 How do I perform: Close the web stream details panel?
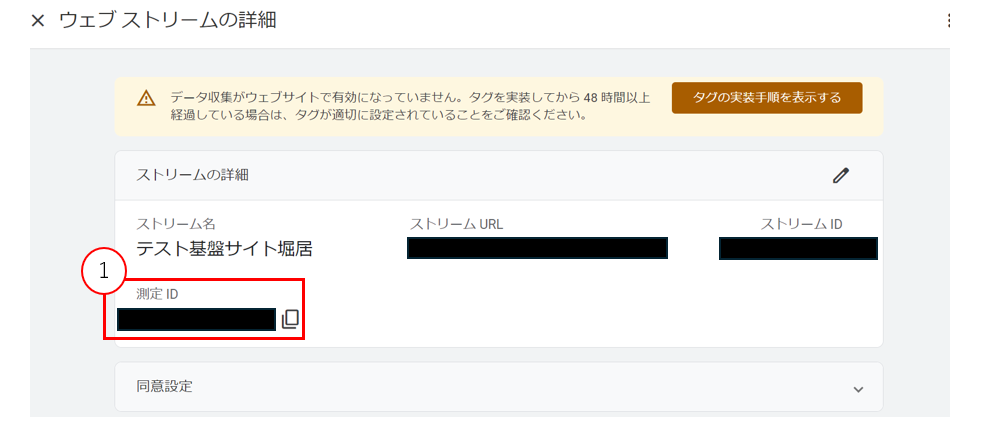click(x=38, y=21)
